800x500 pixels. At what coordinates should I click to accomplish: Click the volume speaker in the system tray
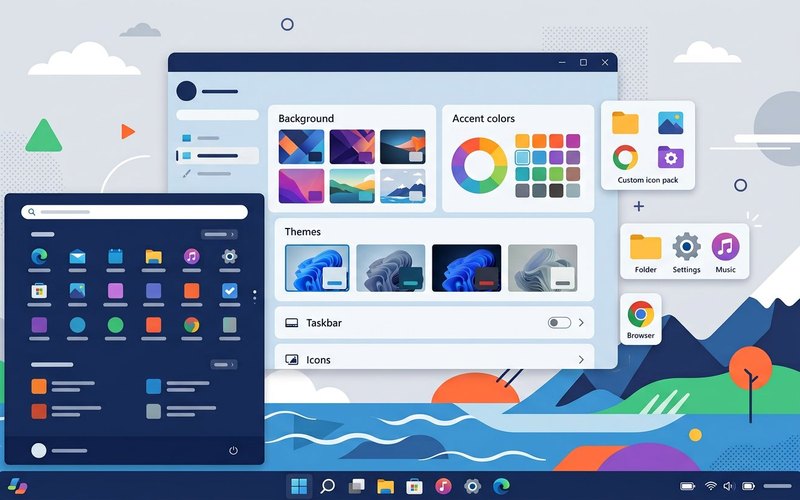click(x=728, y=486)
